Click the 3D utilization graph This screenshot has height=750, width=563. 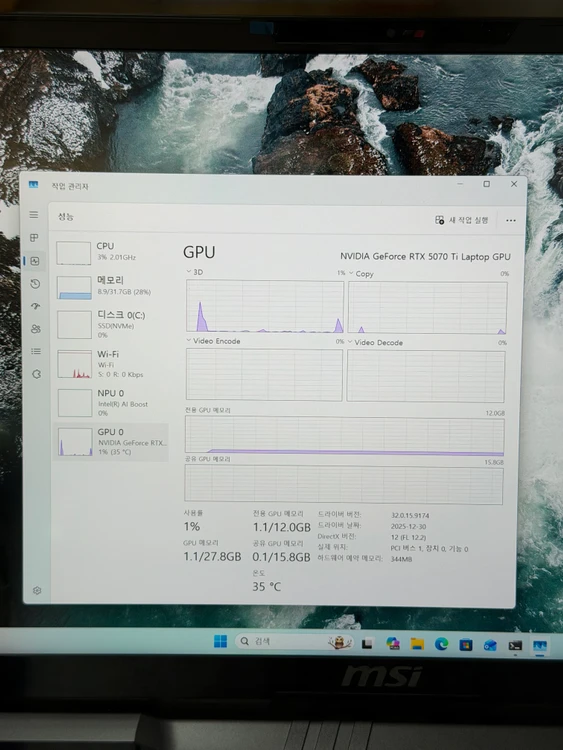click(265, 306)
